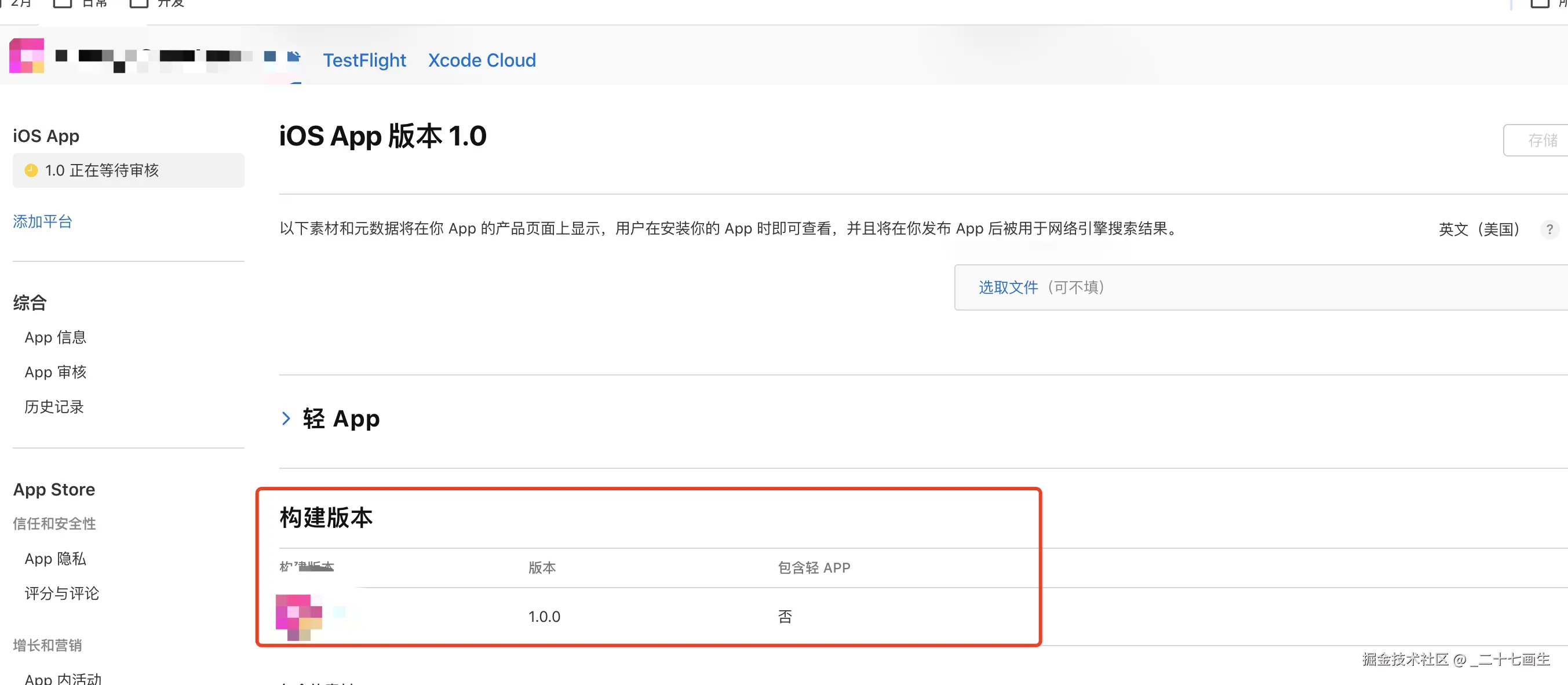The width and height of the screenshot is (1568, 685).
Task: Click the 1.0.0 build version row
Action: pos(544,617)
